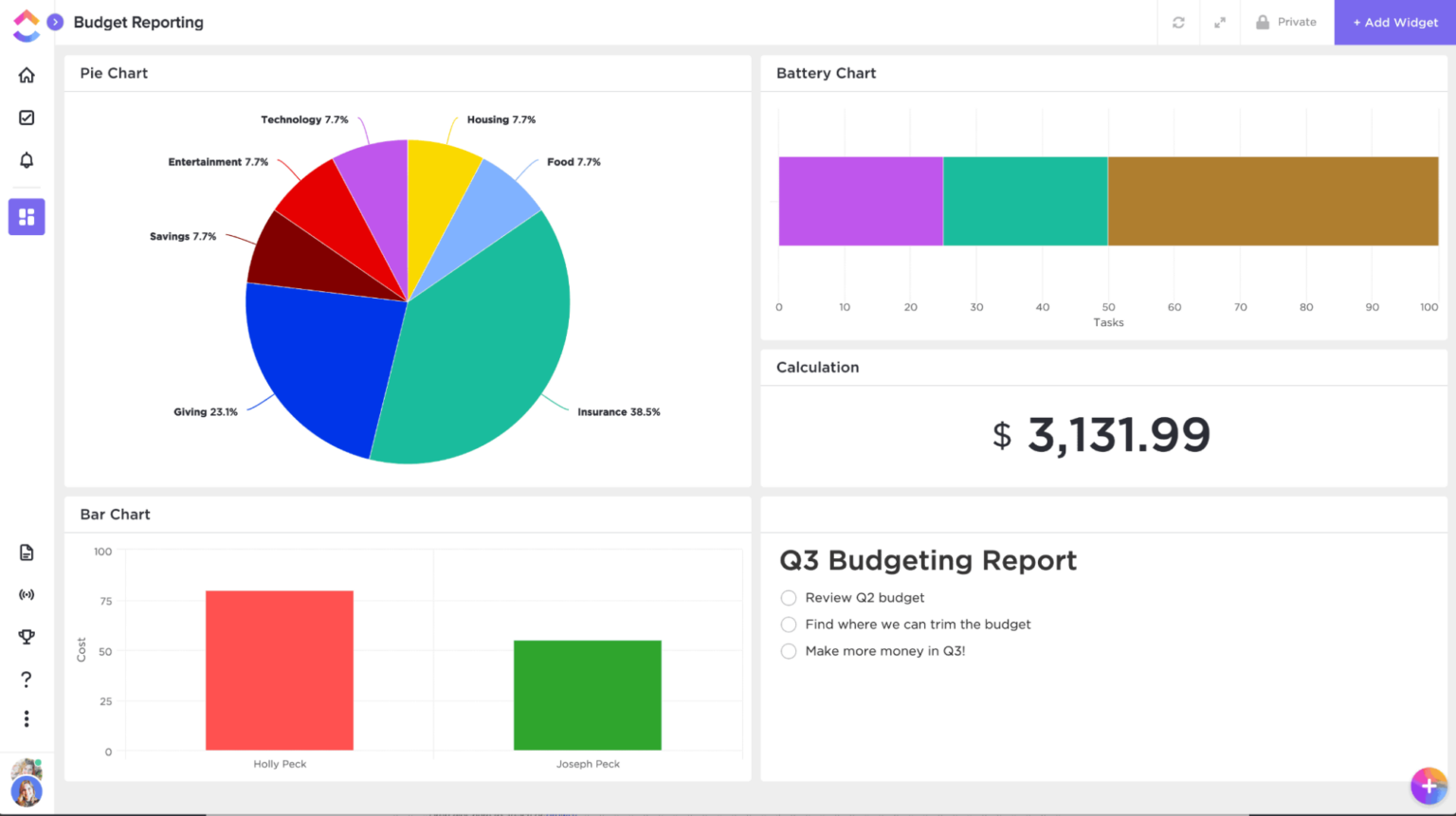This screenshot has width=1456, height=816.
Task: Check off Review Q2 budget
Action: 788,598
